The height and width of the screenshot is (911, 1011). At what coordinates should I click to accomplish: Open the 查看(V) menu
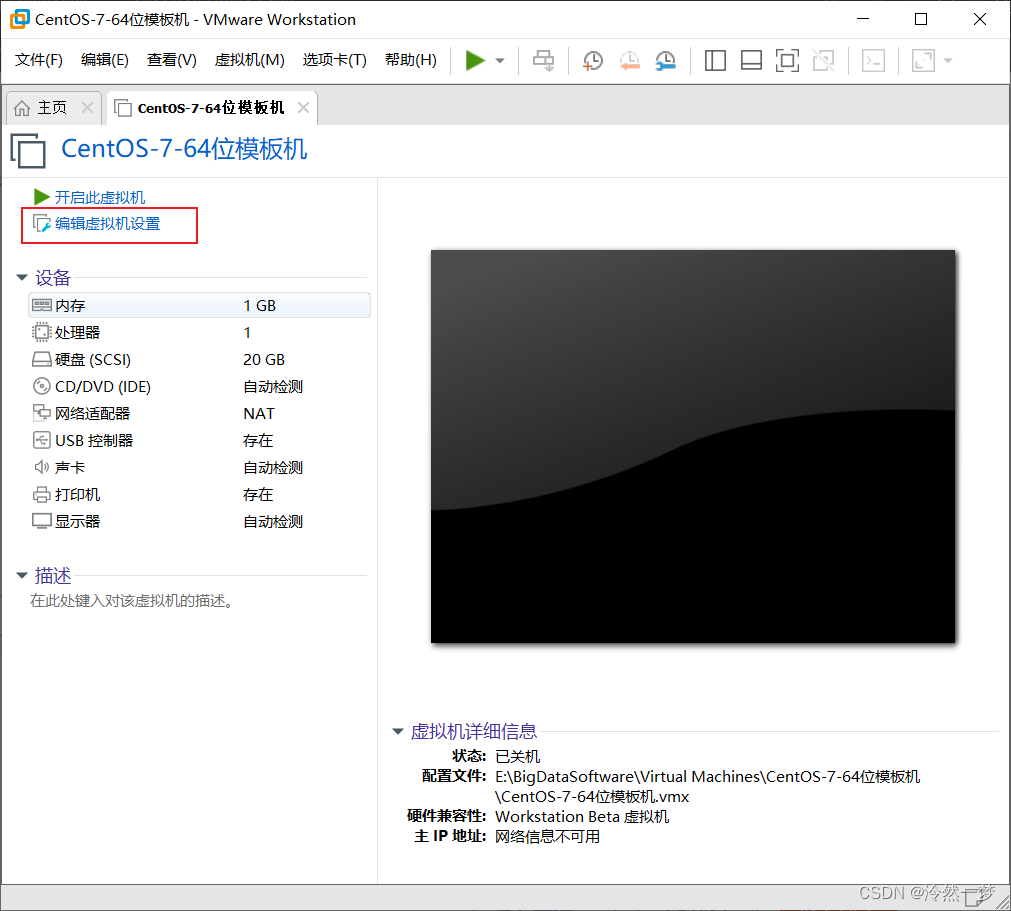(x=172, y=60)
